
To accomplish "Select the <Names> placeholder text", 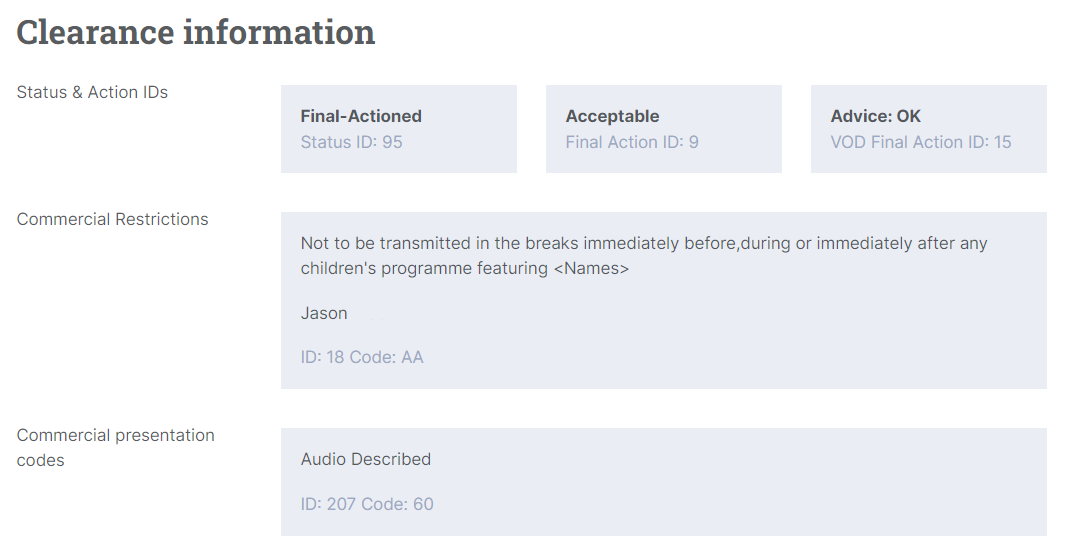I will 591,268.
